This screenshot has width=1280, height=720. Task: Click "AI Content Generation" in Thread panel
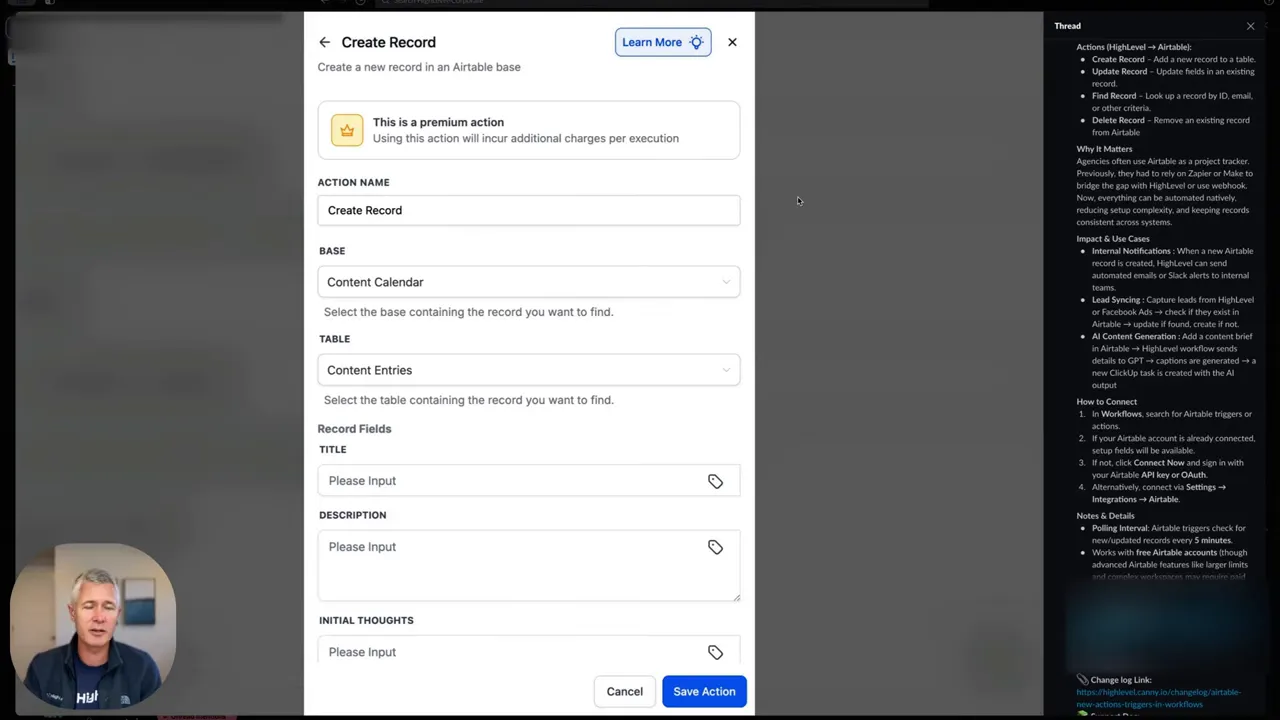1134,337
